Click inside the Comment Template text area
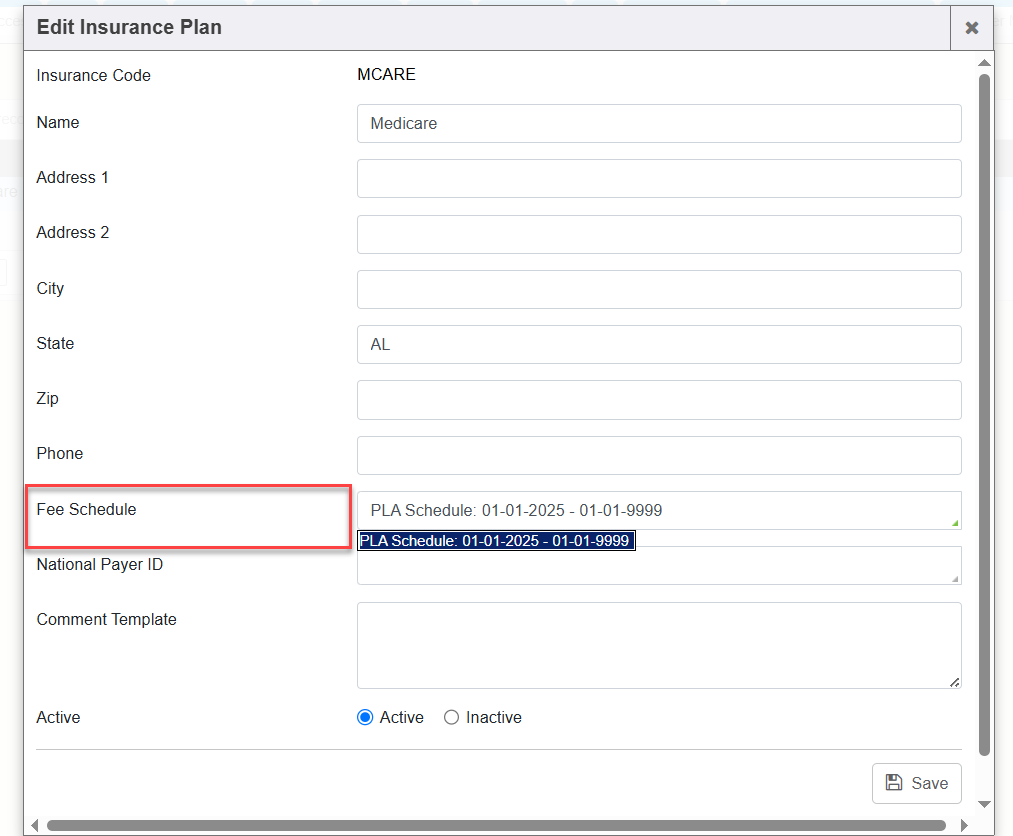The width and height of the screenshot is (1013, 836). coord(658,645)
